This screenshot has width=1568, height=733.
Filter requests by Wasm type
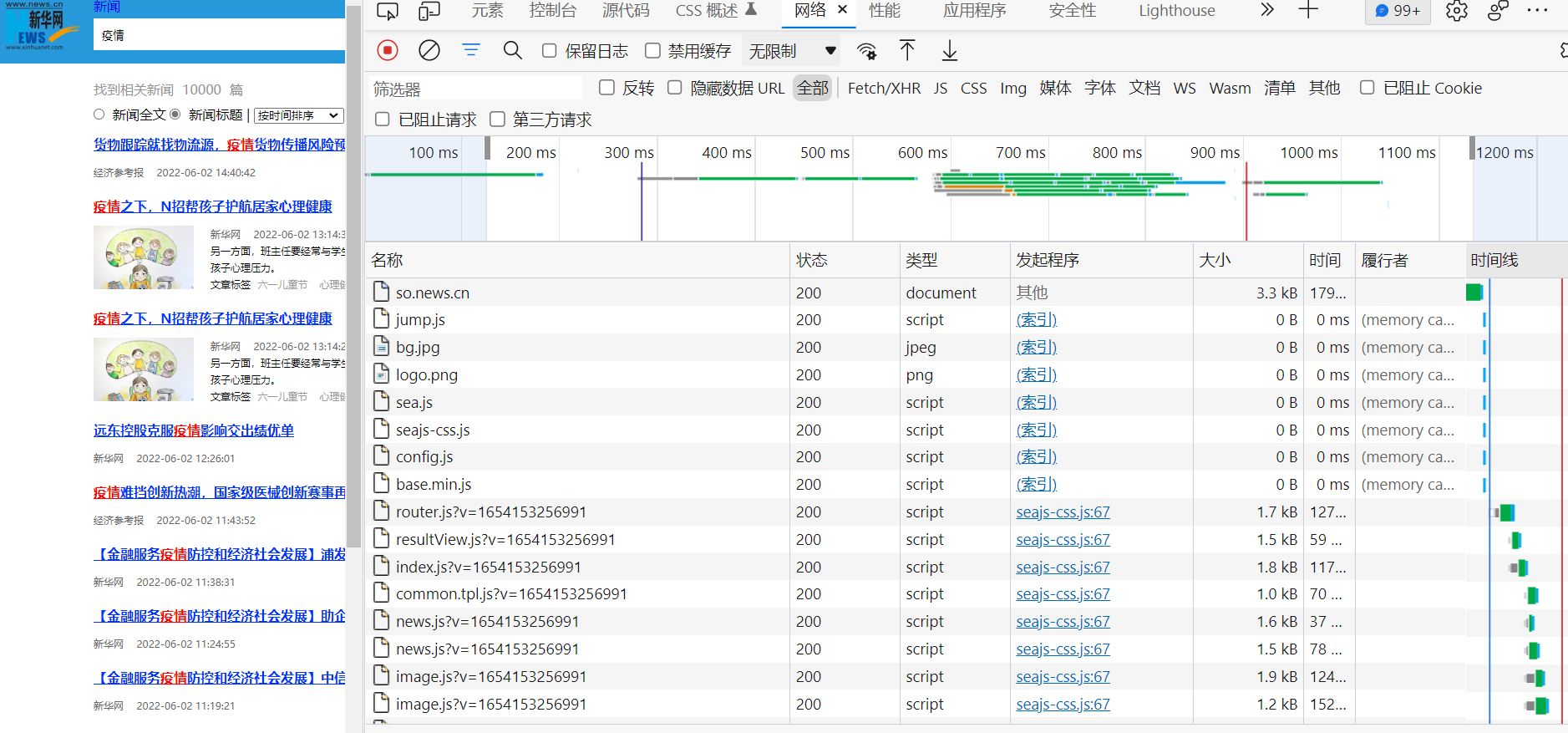pyautogui.click(x=1230, y=88)
